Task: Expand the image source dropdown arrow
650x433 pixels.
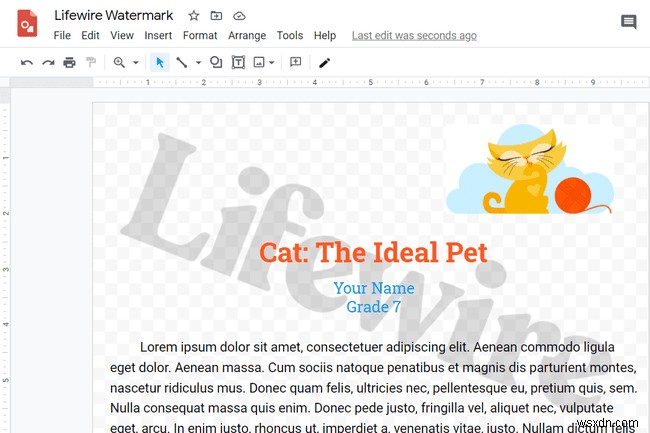Action: (272, 63)
